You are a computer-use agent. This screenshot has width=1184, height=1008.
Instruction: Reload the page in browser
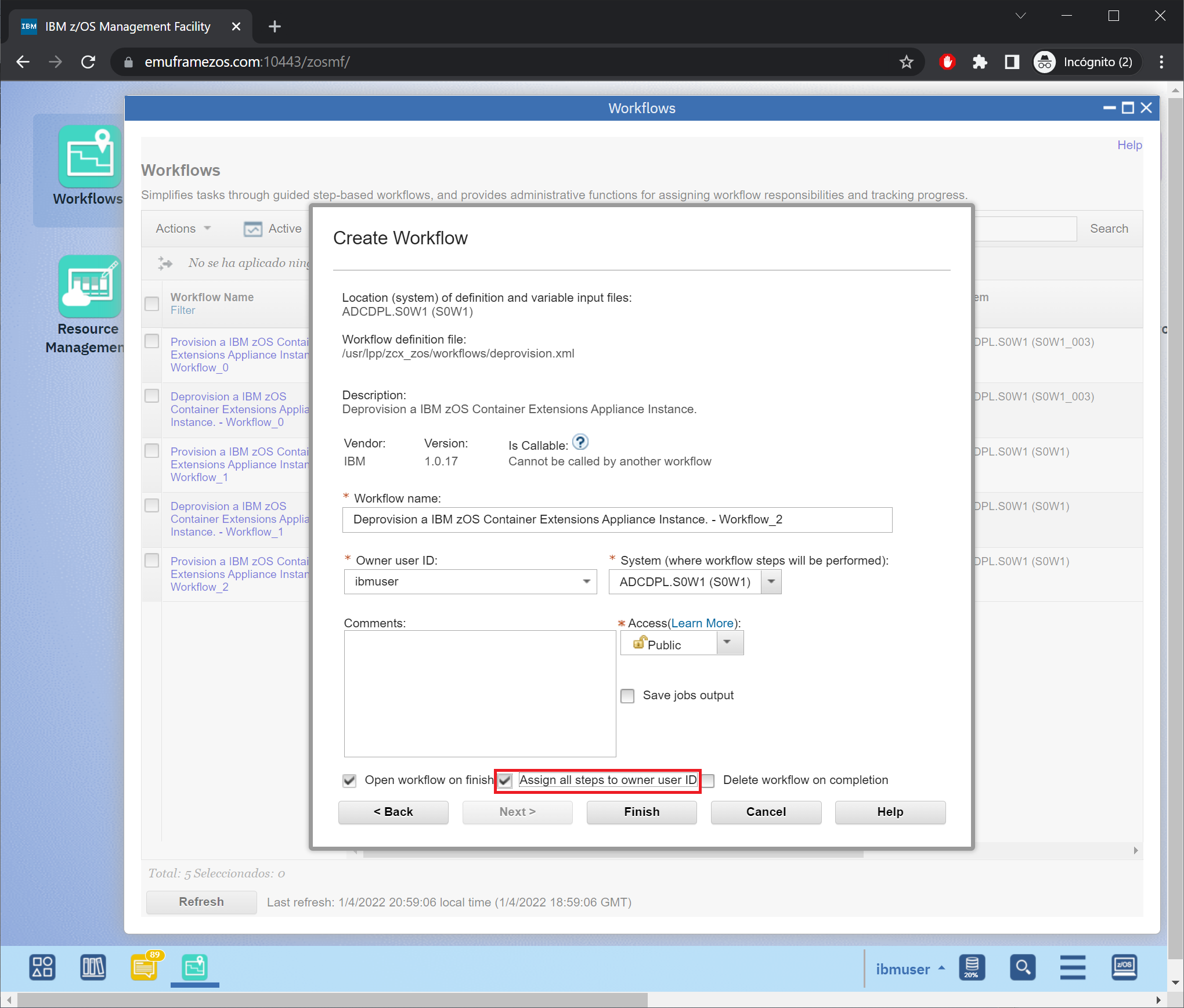click(x=88, y=62)
